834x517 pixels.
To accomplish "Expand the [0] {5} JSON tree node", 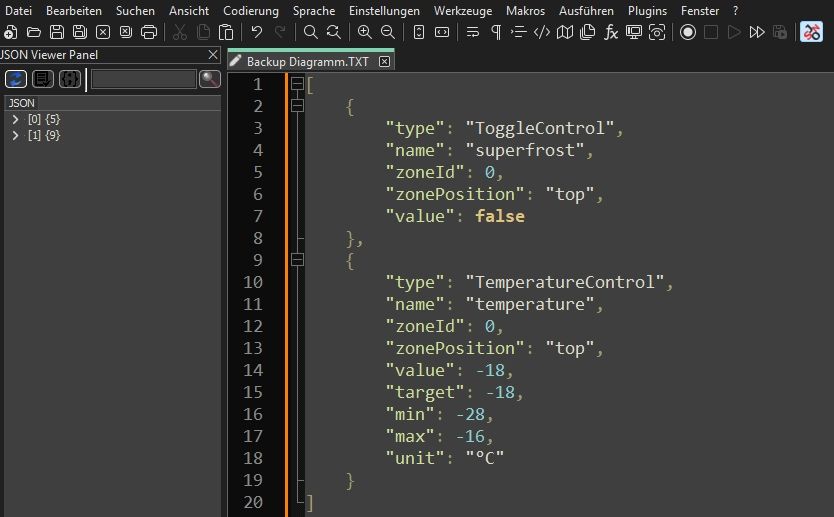I will click(x=16, y=120).
